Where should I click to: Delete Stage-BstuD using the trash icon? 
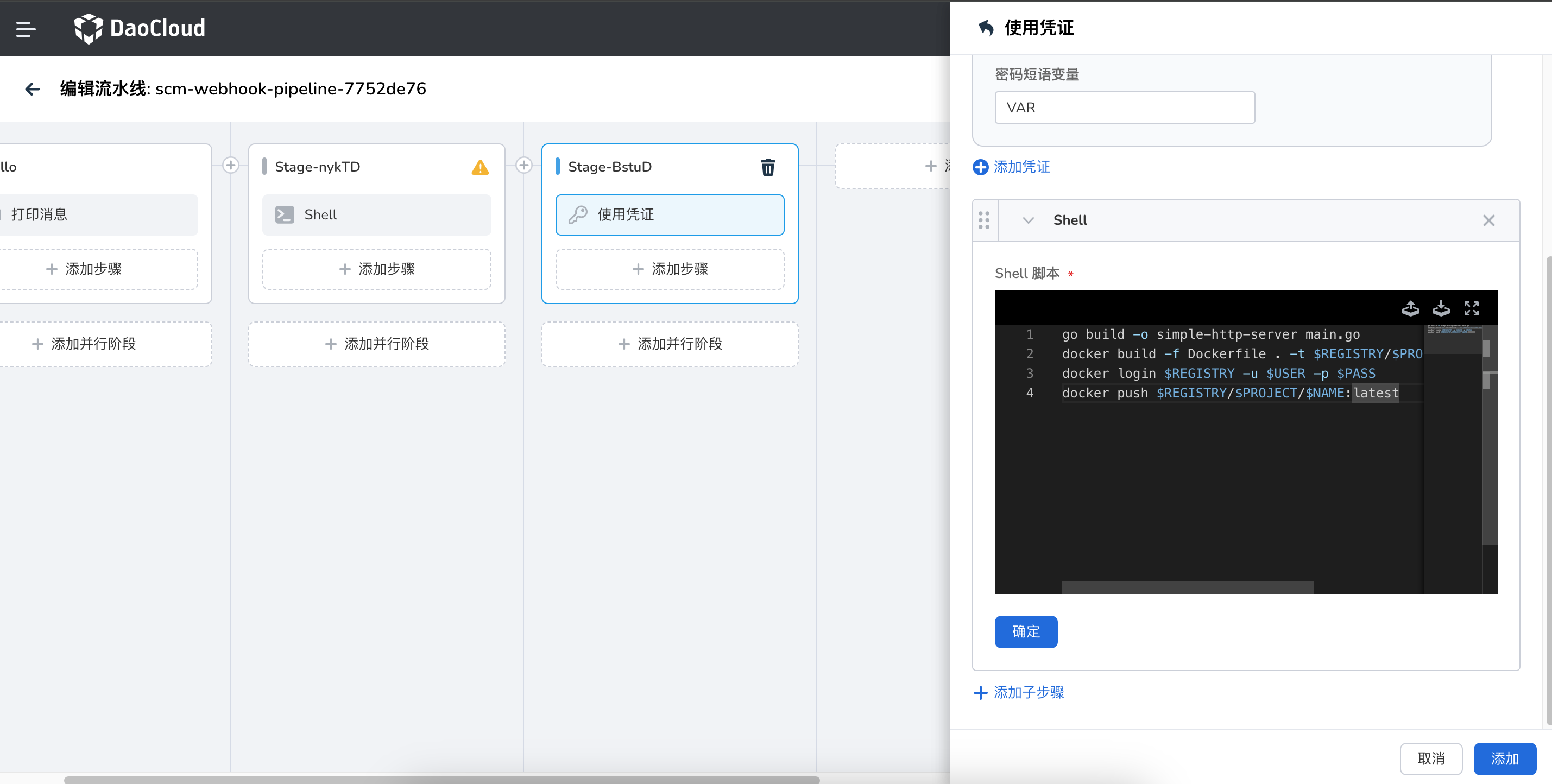[x=767, y=167]
